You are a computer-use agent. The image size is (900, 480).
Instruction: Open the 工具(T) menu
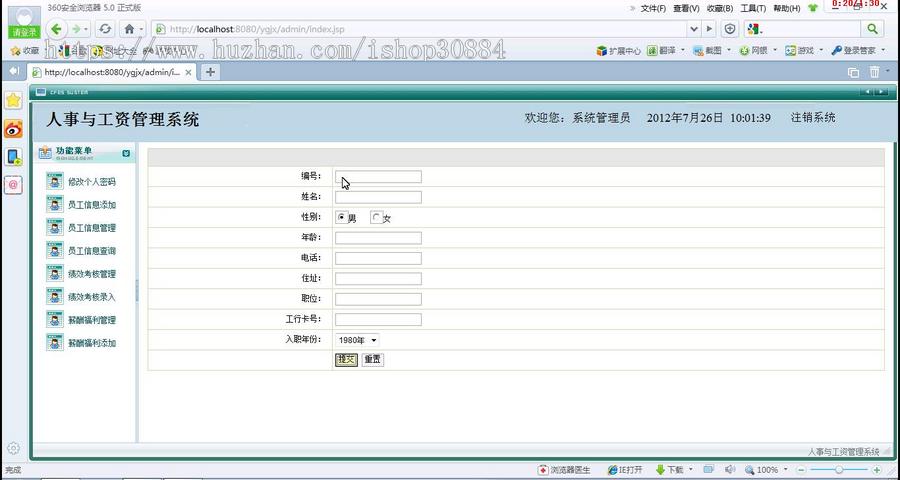[x=753, y=9]
